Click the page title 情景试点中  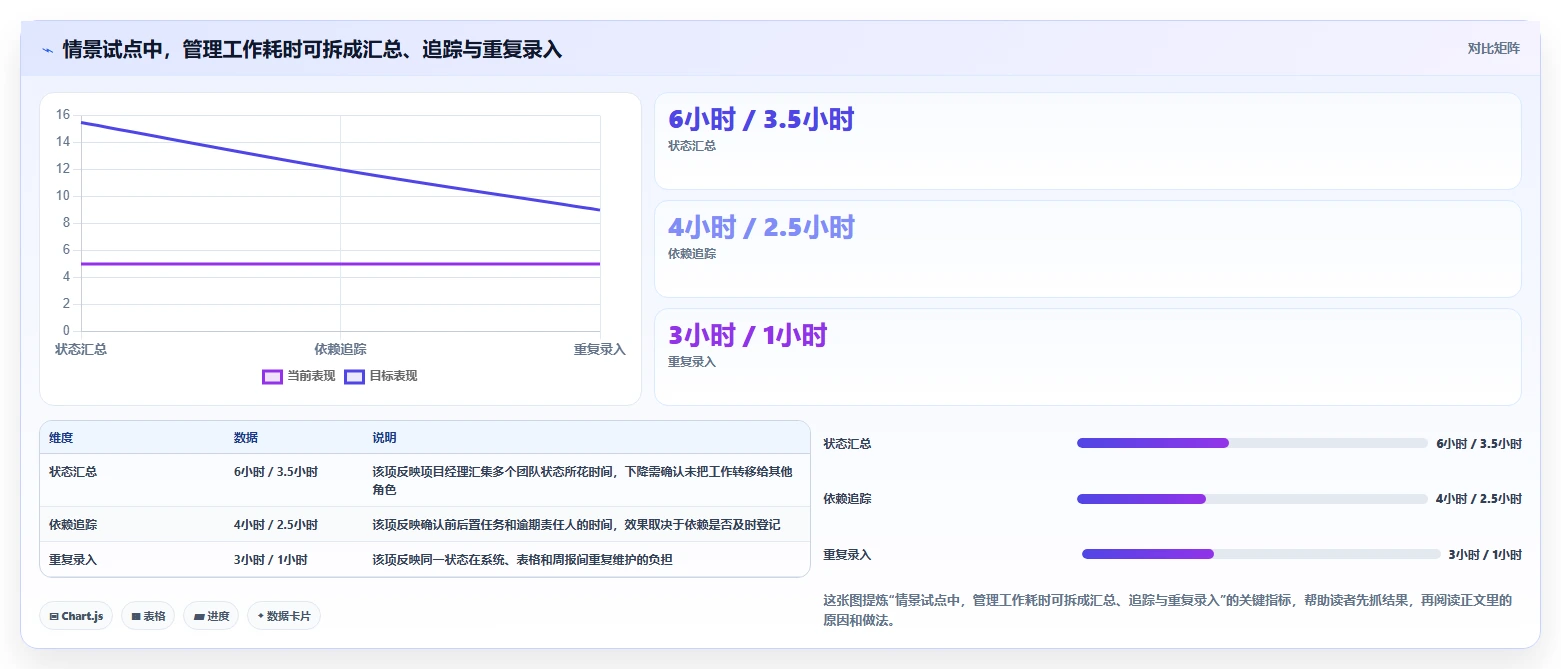(312, 49)
